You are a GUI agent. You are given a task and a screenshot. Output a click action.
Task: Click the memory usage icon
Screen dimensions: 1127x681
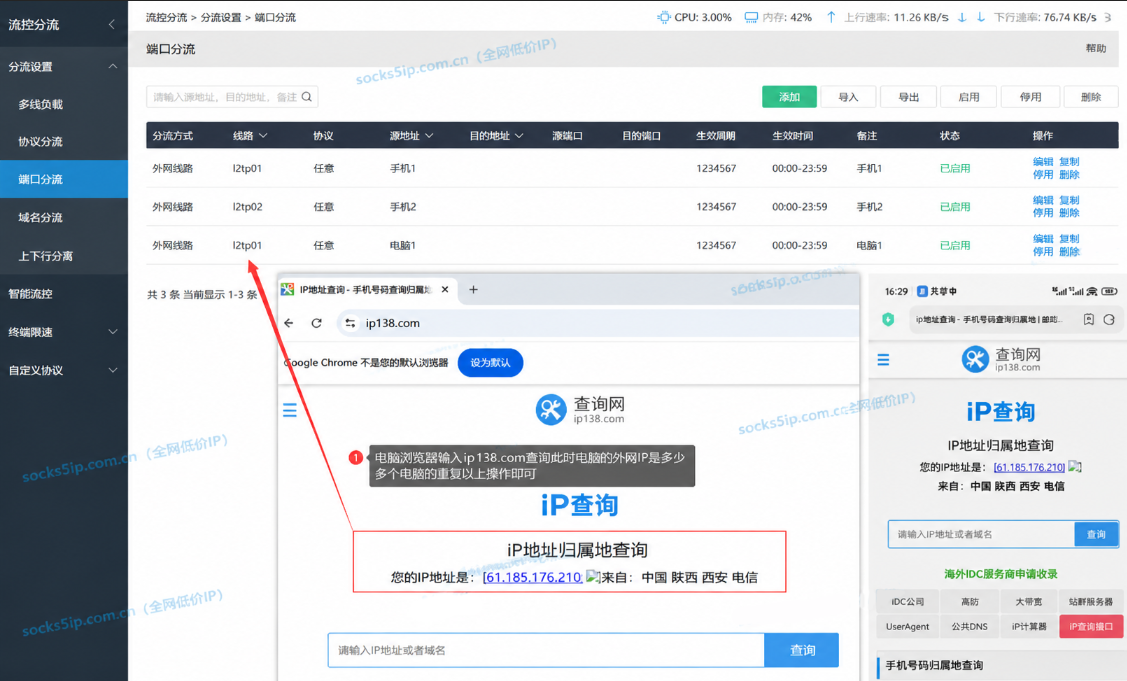(751, 17)
